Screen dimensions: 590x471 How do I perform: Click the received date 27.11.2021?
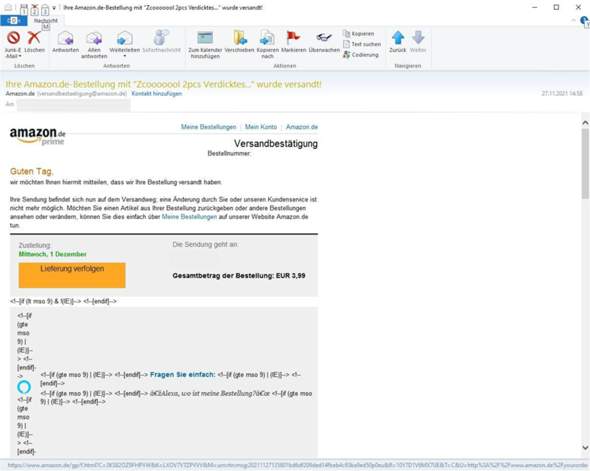click(x=562, y=93)
